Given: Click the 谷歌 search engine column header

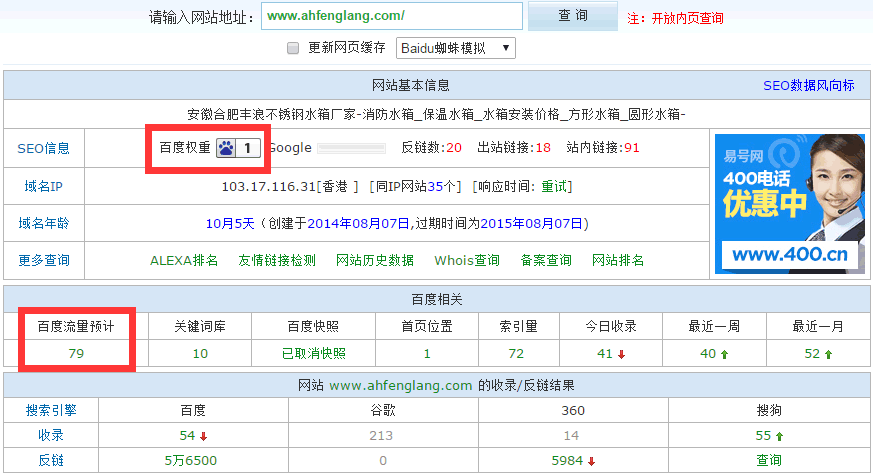Looking at the screenshot, I should pos(383,410).
